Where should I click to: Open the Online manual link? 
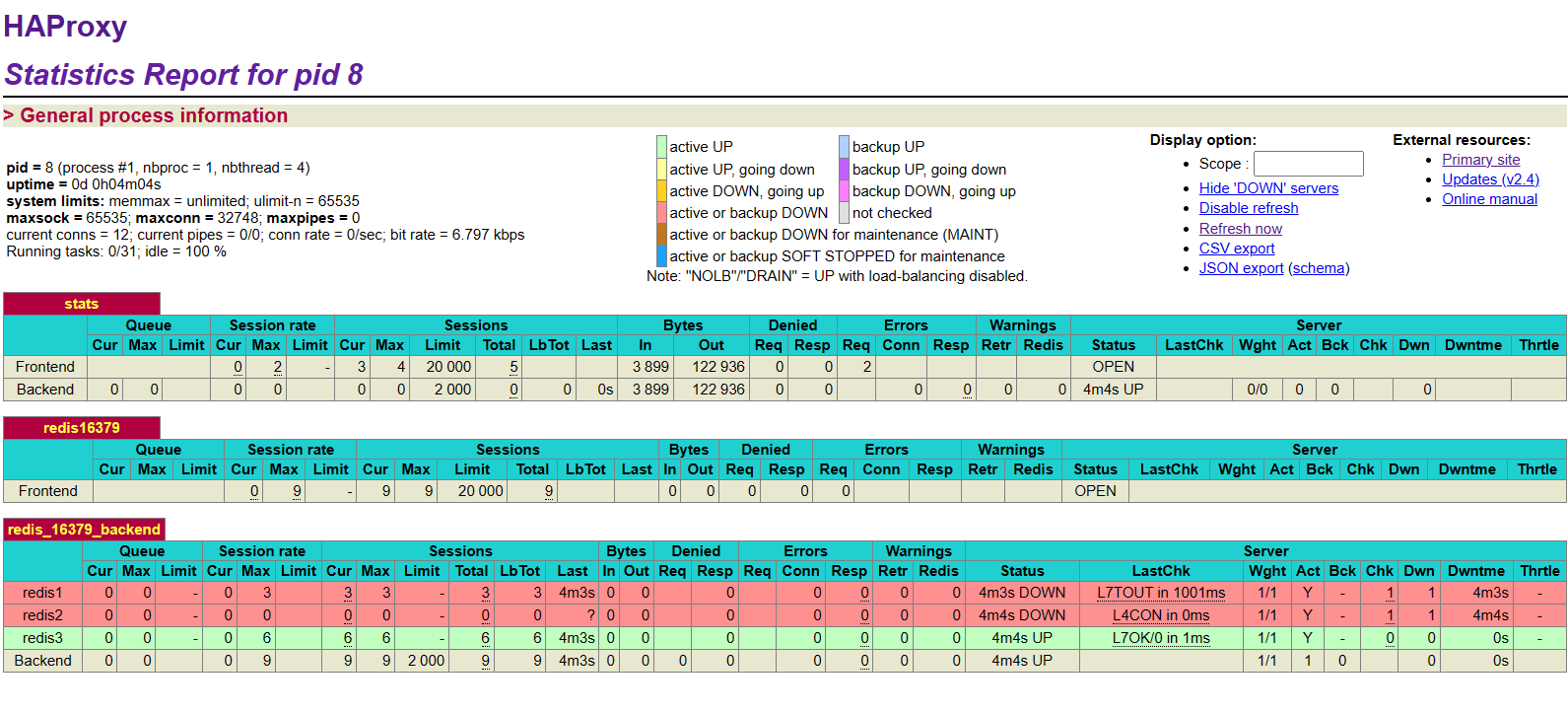[x=1489, y=199]
